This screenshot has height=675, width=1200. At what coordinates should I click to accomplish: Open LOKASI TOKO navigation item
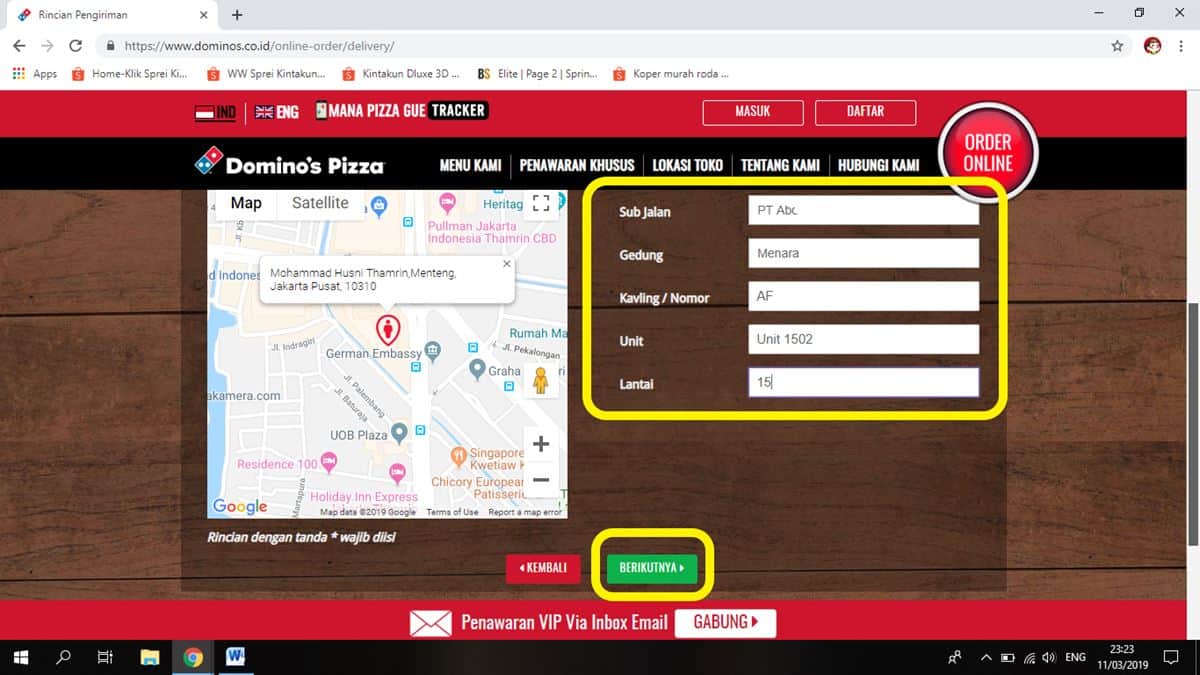click(x=688, y=165)
